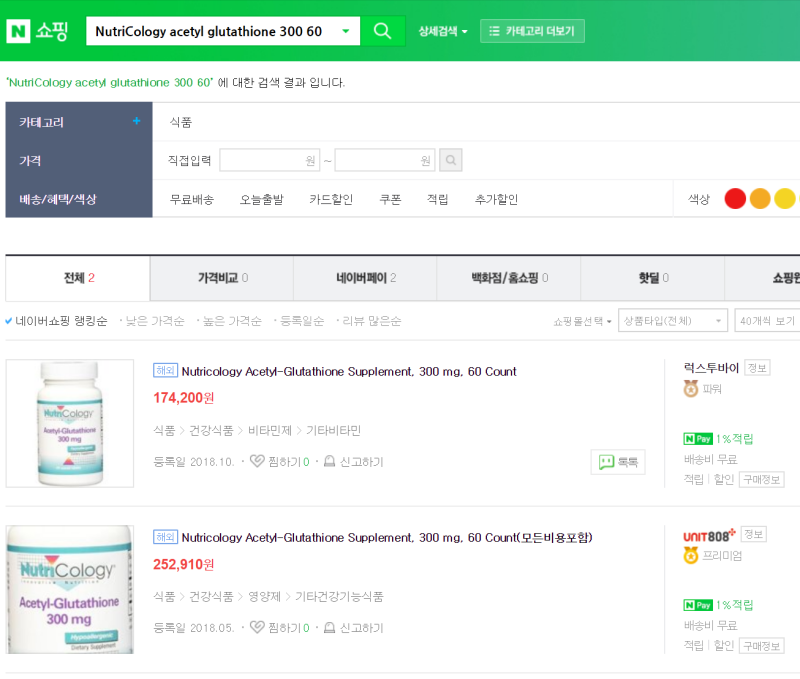This screenshot has width=800, height=679.
Task: Switch to the 네이버페이 tab
Action: pos(365,278)
